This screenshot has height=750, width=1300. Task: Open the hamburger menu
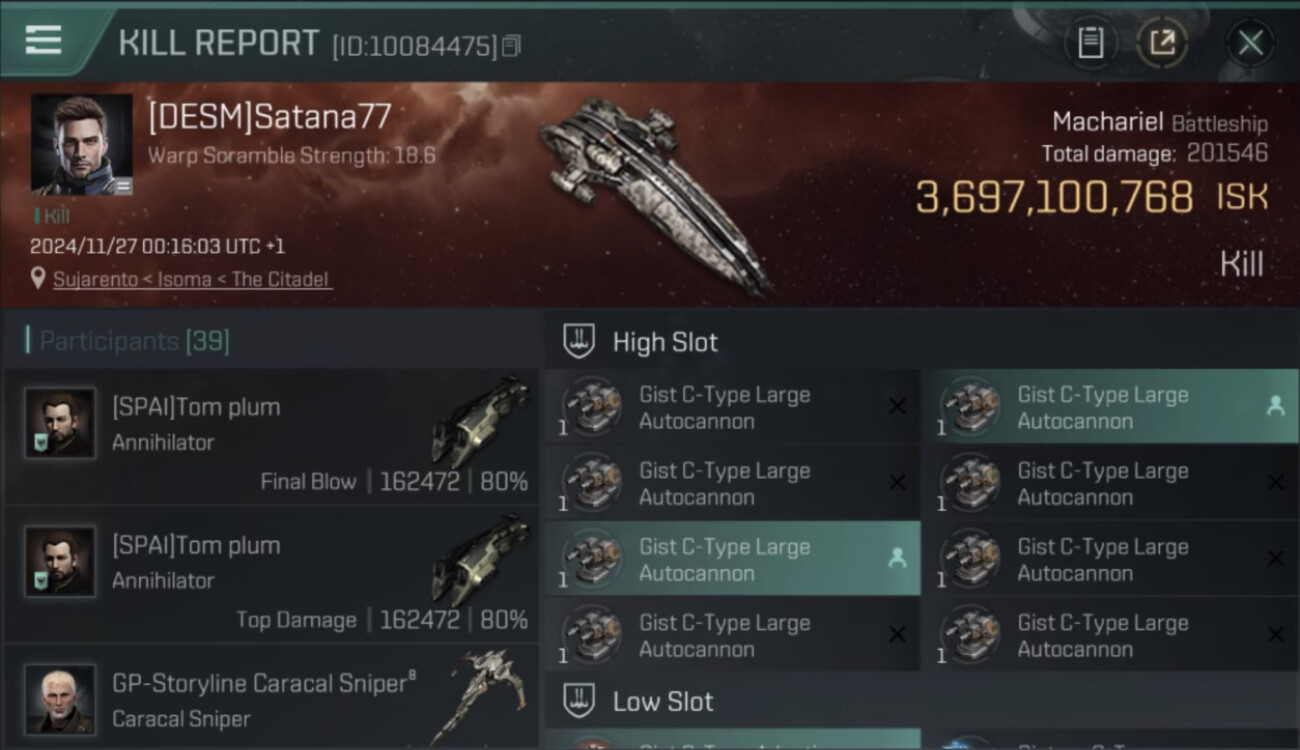coord(43,40)
